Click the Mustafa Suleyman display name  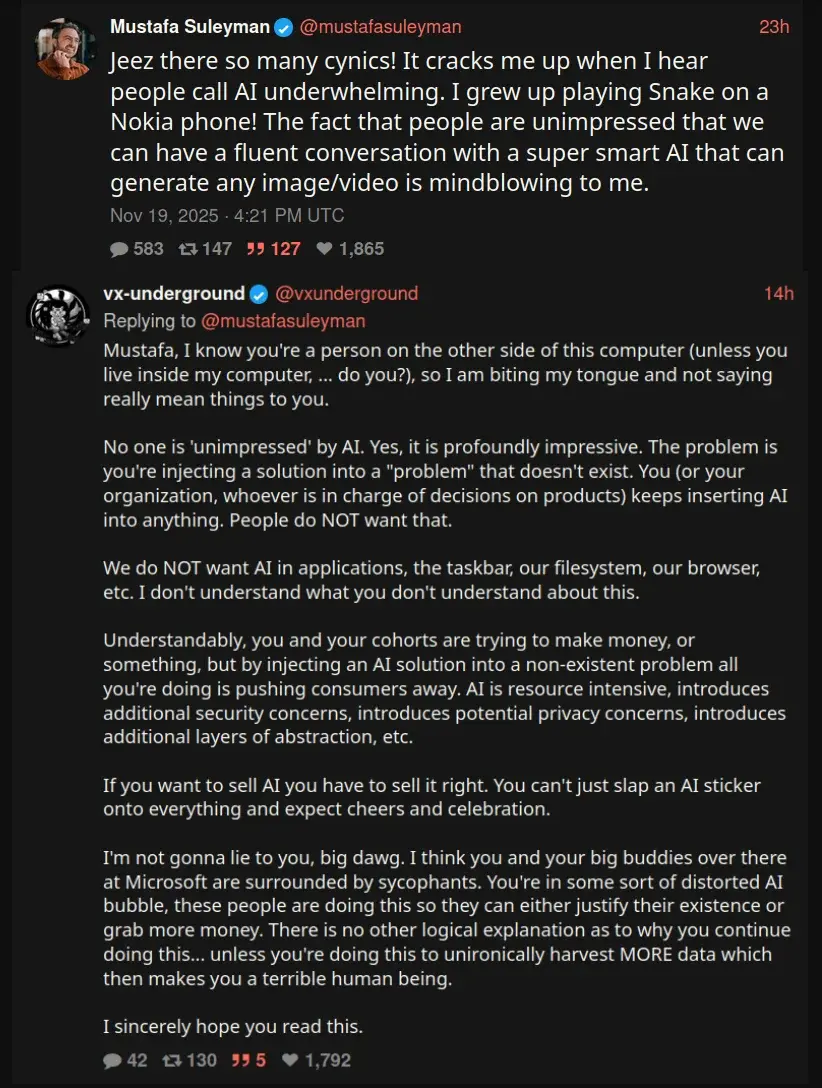[x=188, y=27]
